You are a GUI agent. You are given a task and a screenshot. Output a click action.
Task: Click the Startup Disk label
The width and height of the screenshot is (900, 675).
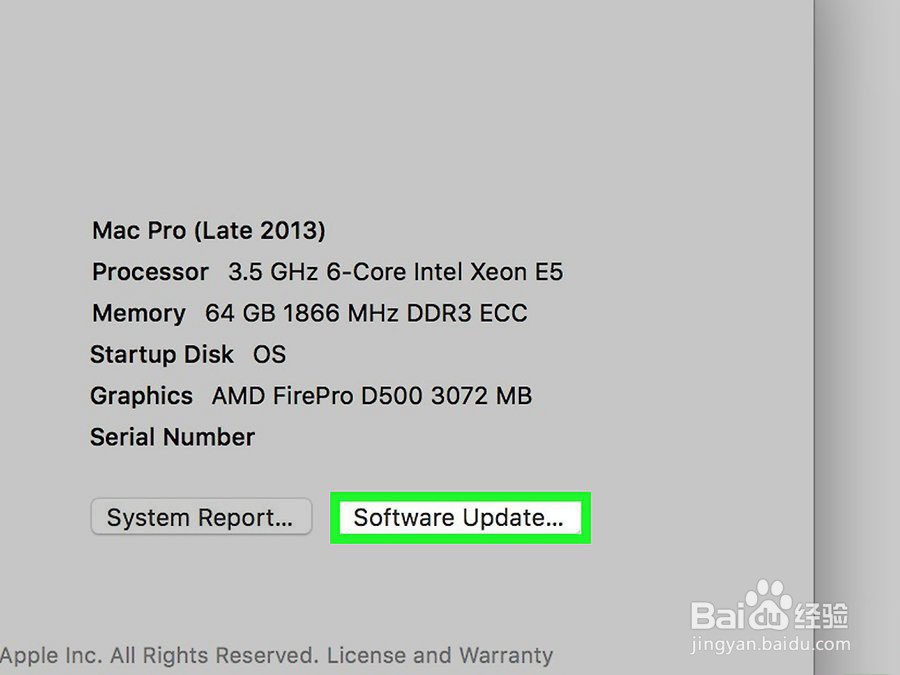click(161, 354)
